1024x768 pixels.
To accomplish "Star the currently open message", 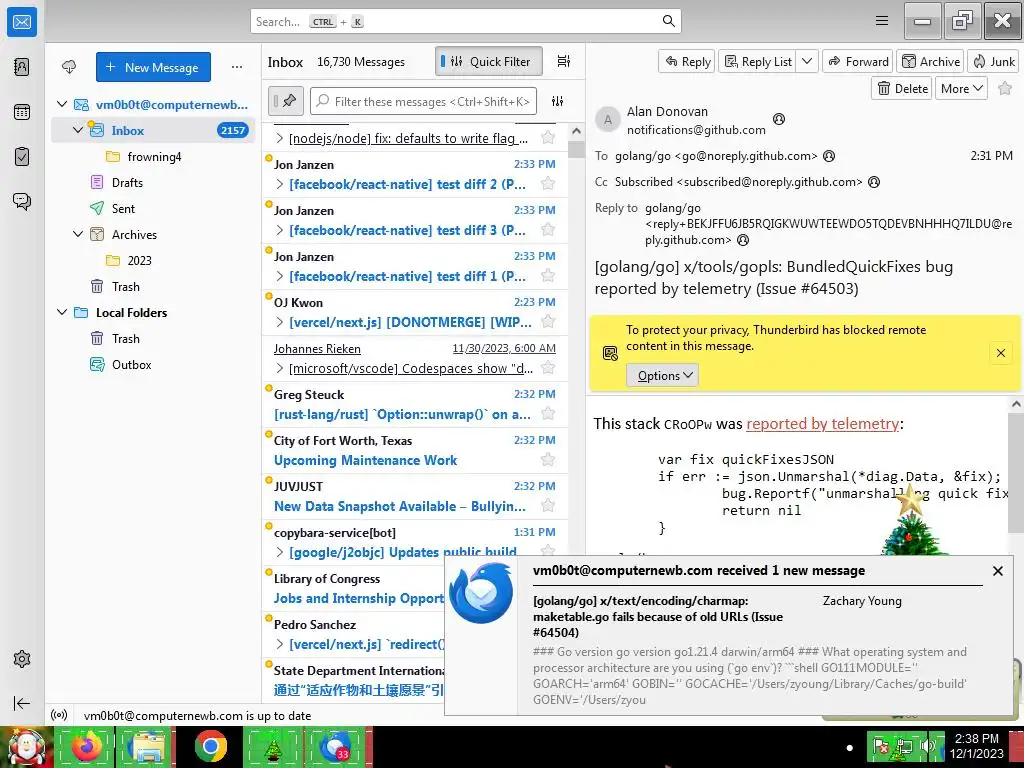I will coord(1005,88).
